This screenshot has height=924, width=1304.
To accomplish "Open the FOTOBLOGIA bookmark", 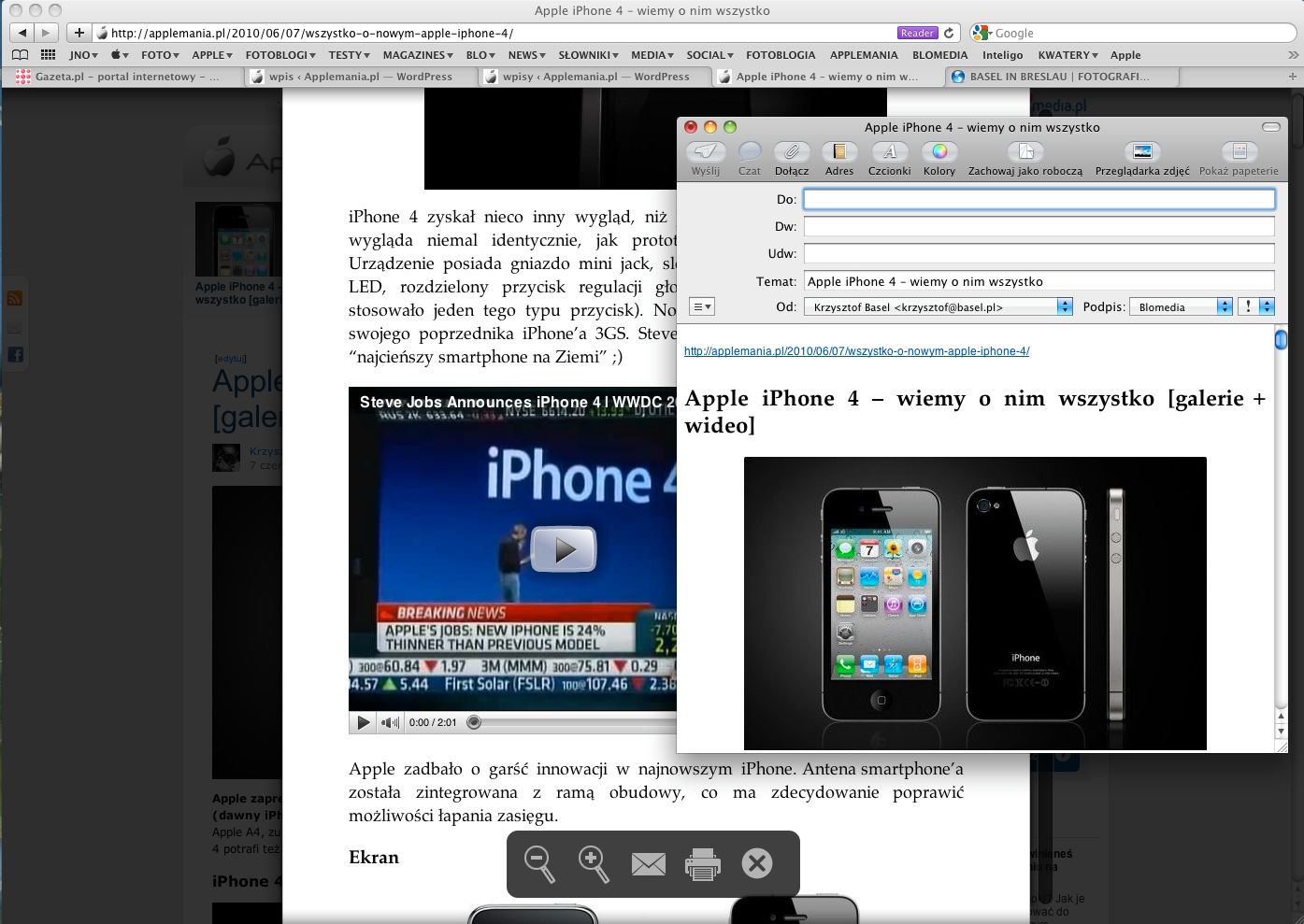I will click(x=781, y=55).
